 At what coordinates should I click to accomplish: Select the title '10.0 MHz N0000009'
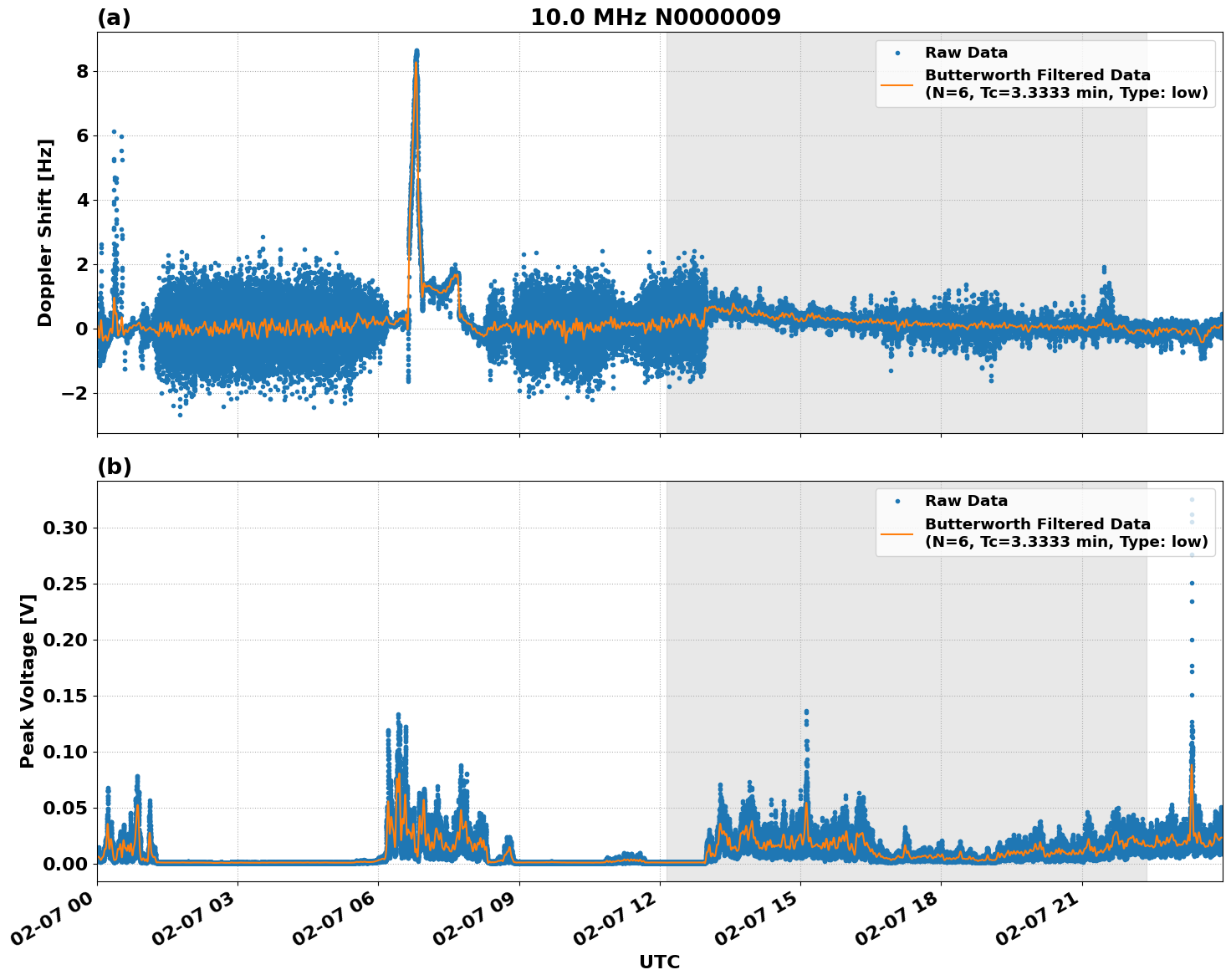tap(655, 15)
